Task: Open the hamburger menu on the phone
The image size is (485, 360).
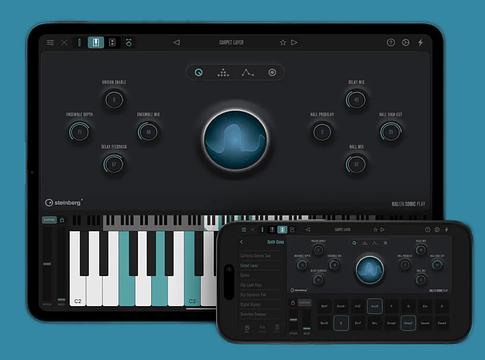Action: (244, 230)
